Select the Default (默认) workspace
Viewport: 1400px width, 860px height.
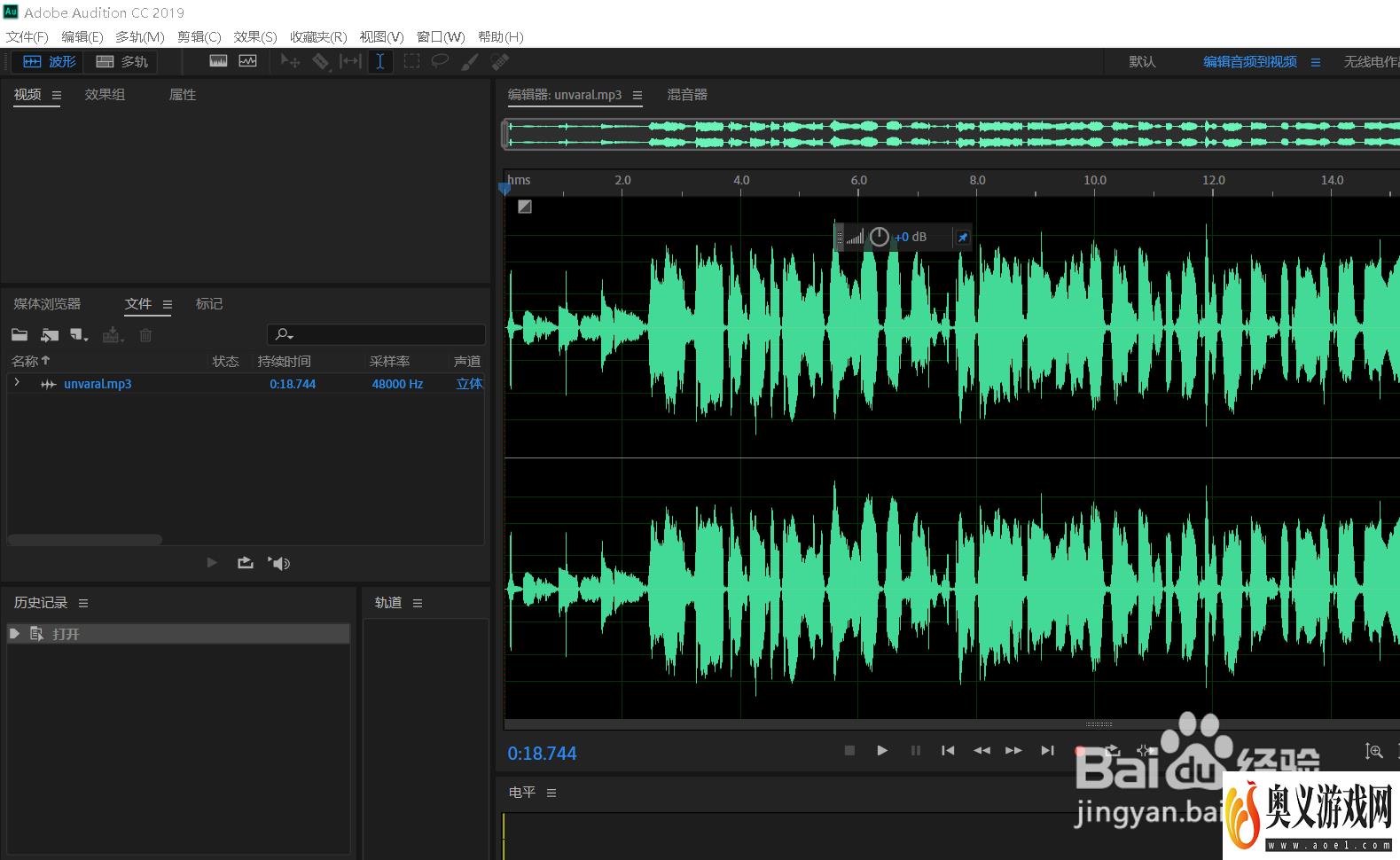click(x=1142, y=62)
